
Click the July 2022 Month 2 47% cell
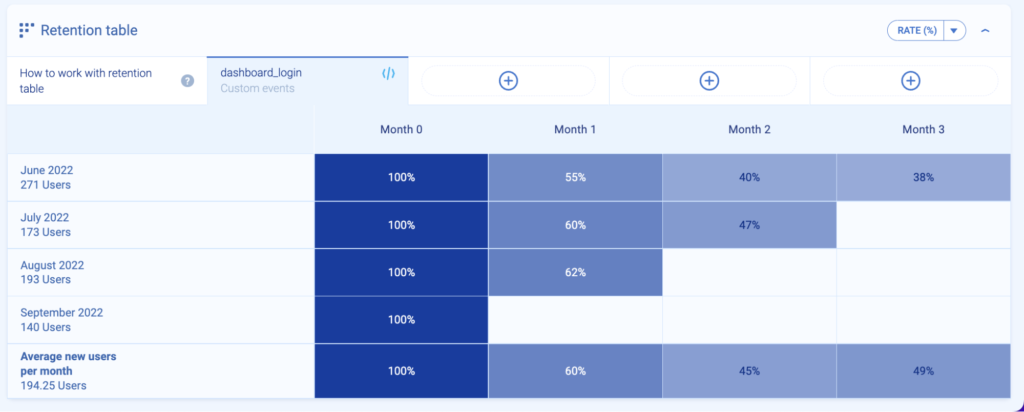(749, 225)
